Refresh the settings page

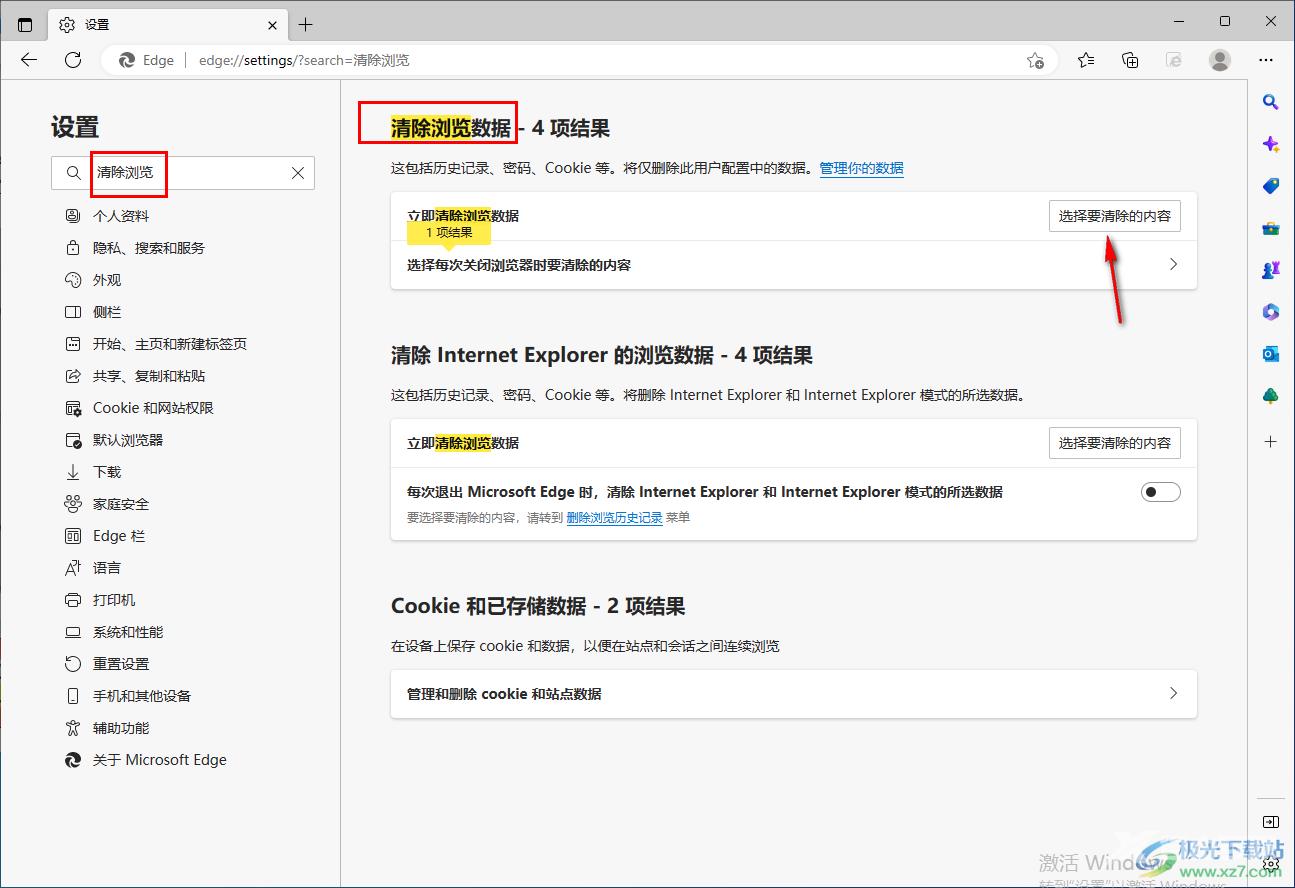(73, 60)
